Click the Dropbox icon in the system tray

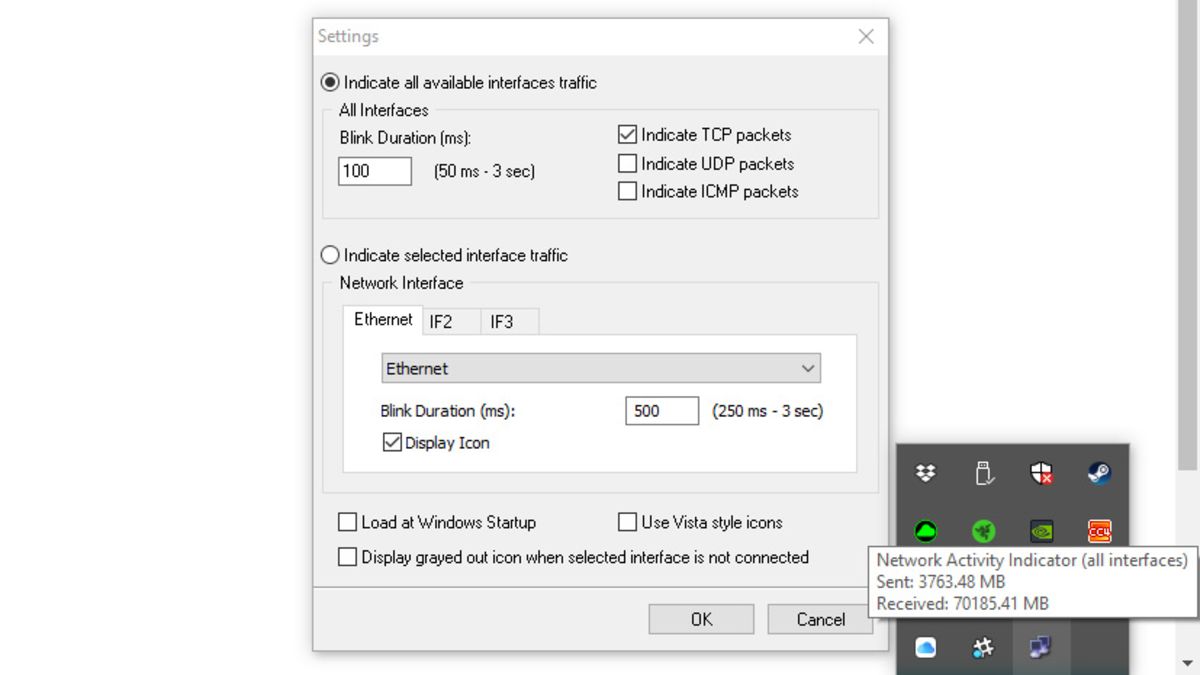(x=925, y=473)
